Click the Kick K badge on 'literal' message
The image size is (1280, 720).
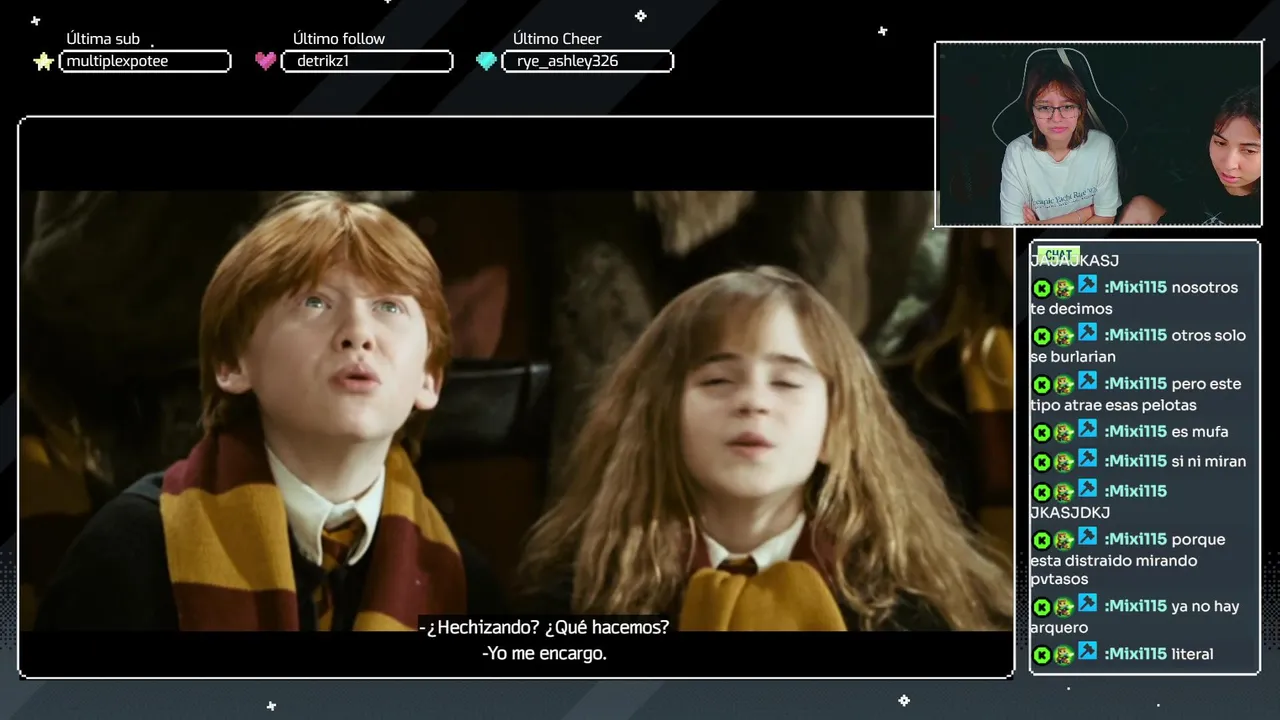1041,655
